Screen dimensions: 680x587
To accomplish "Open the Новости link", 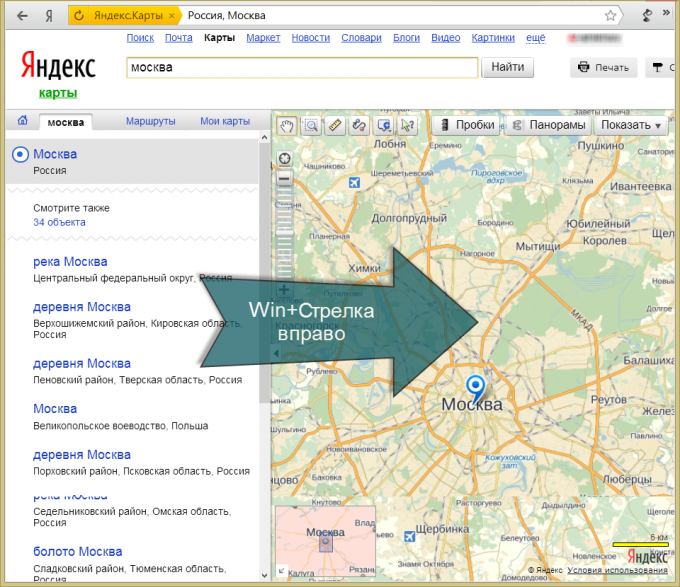I will pos(311,38).
